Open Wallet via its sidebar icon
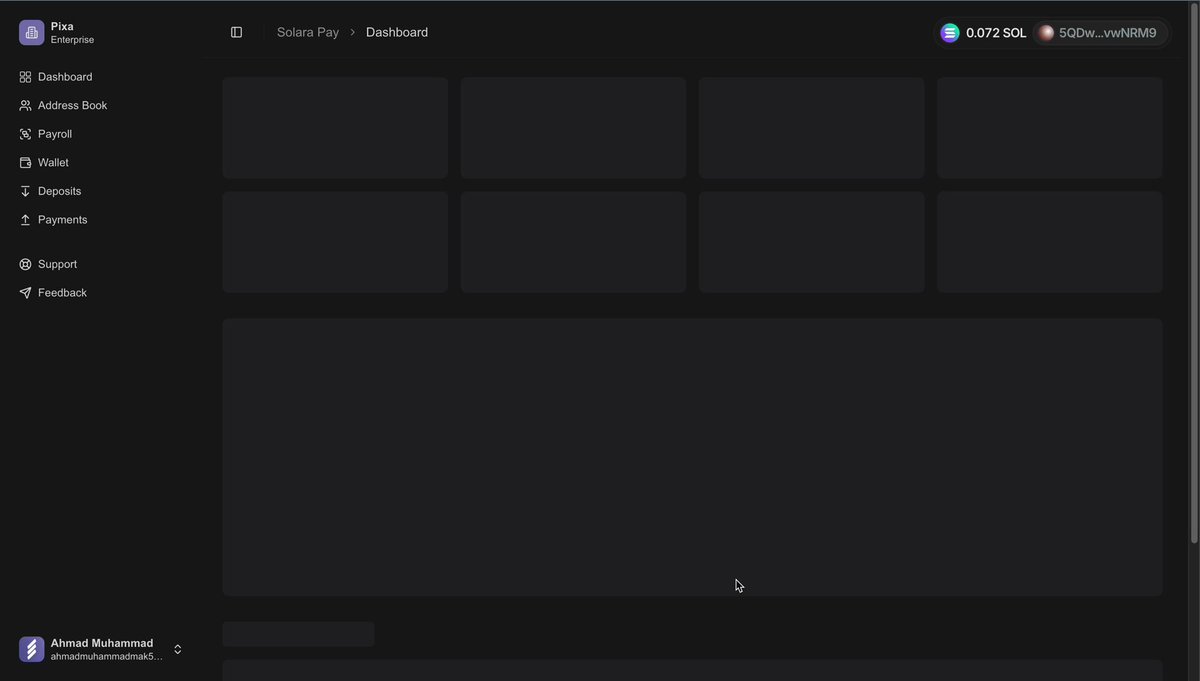 pos(24,162)
